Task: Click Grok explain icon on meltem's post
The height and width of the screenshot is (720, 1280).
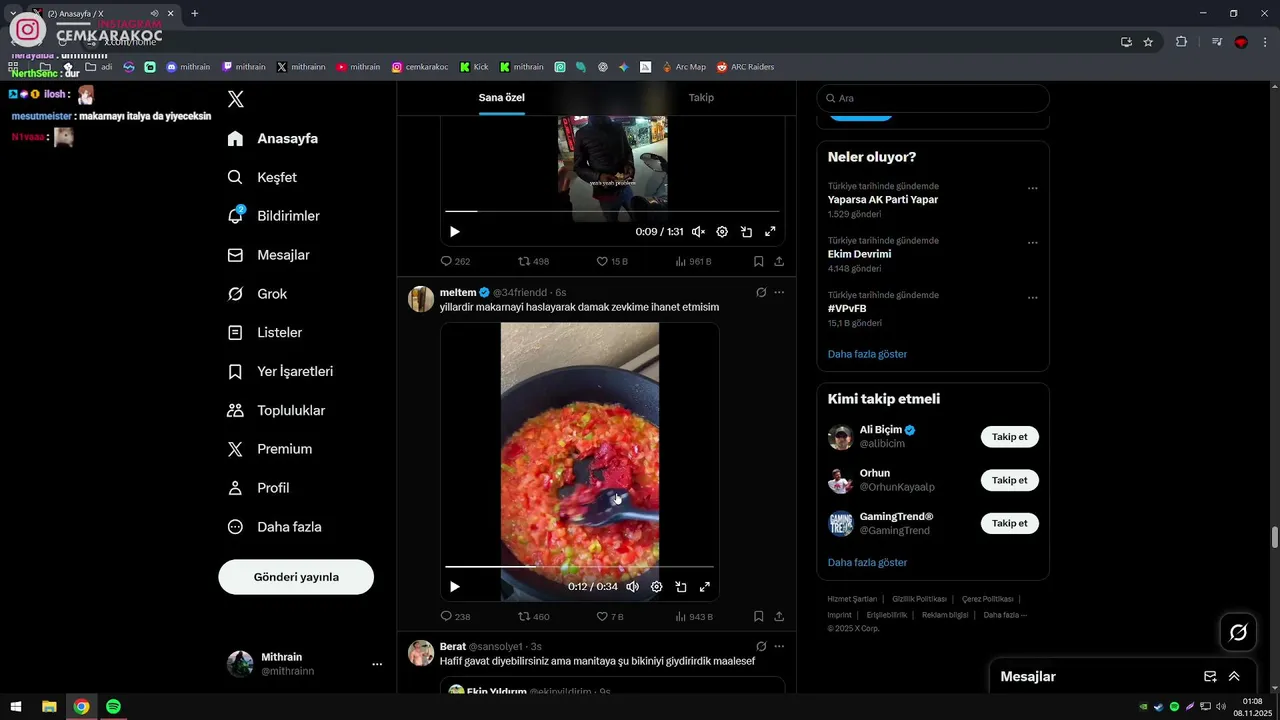Action: [761, 292]
